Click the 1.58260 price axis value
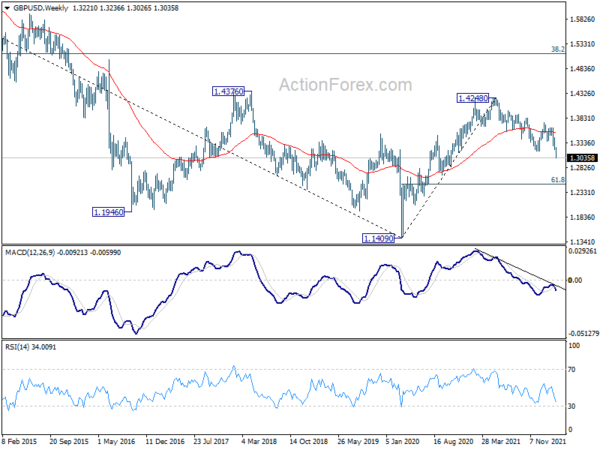This screenshot has height=450, width=600. [582, 19]
